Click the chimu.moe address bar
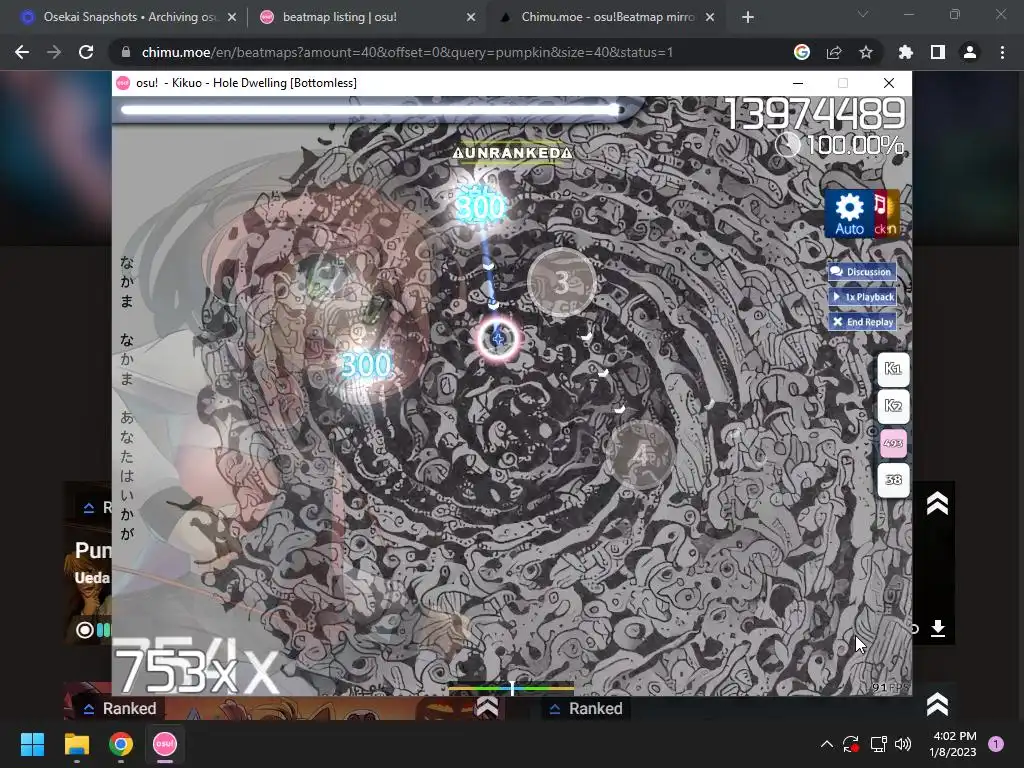This screenshot has height=768, width=1024. [406, 52]
